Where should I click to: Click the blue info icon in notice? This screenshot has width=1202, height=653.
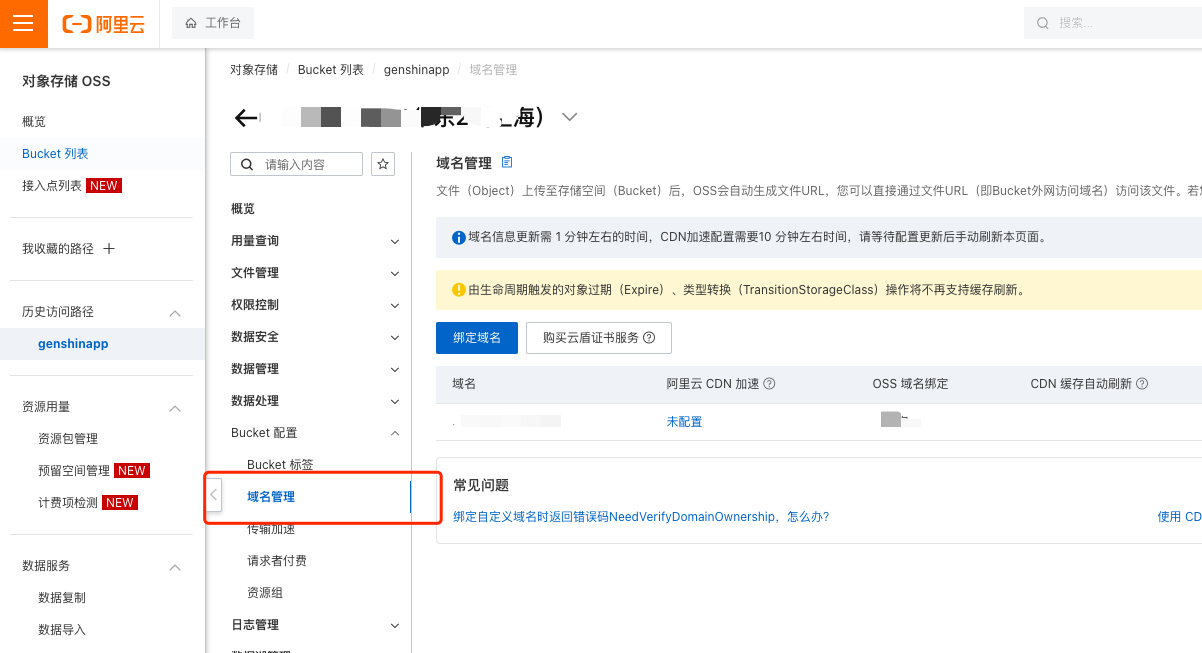click(x=459, y=238)
